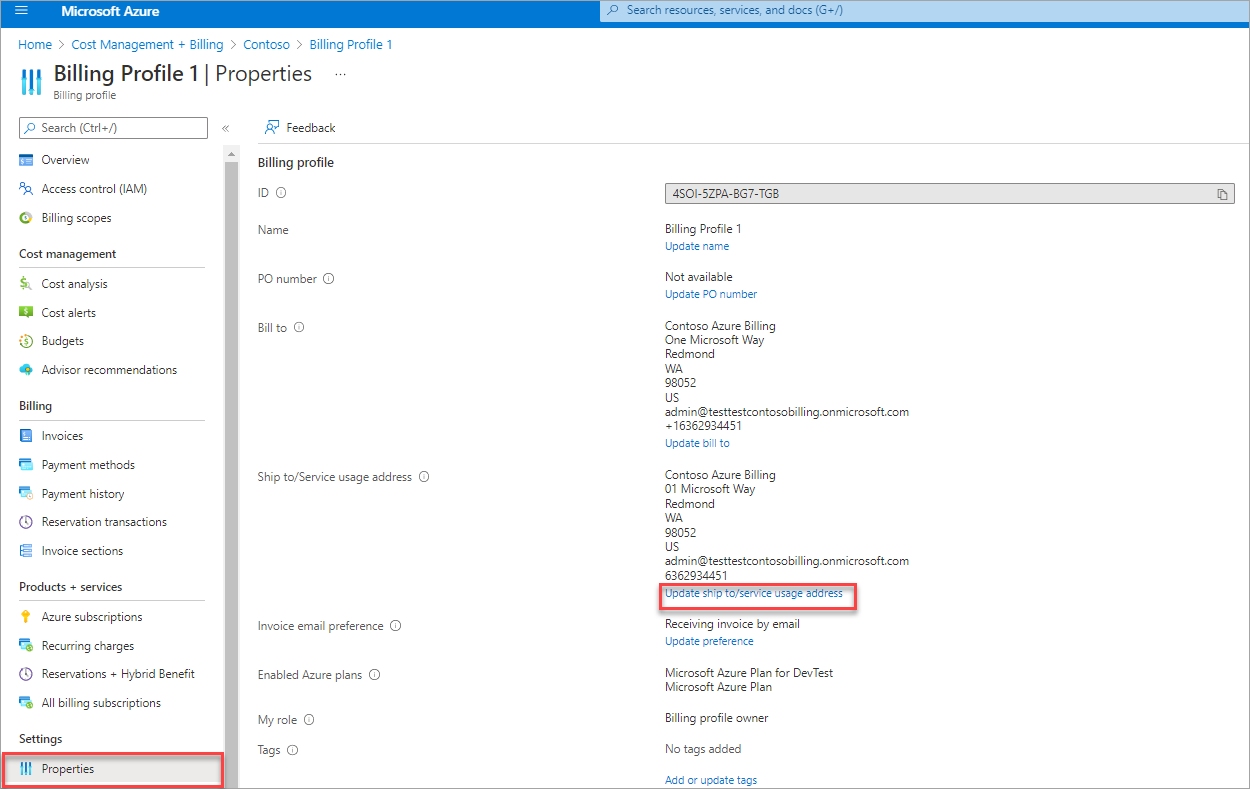This screenshot has height=789, width=1250.
Task: Click the Budgets icon
Action: pos(26,341)
